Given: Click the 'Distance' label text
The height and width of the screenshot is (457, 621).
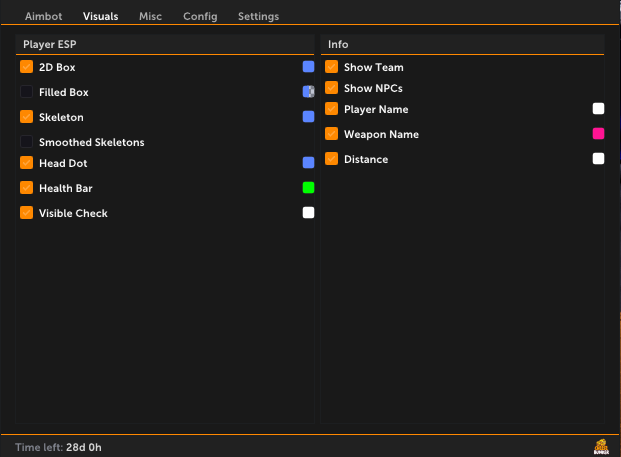Looking at the screenshot, I should coord(366,159).
